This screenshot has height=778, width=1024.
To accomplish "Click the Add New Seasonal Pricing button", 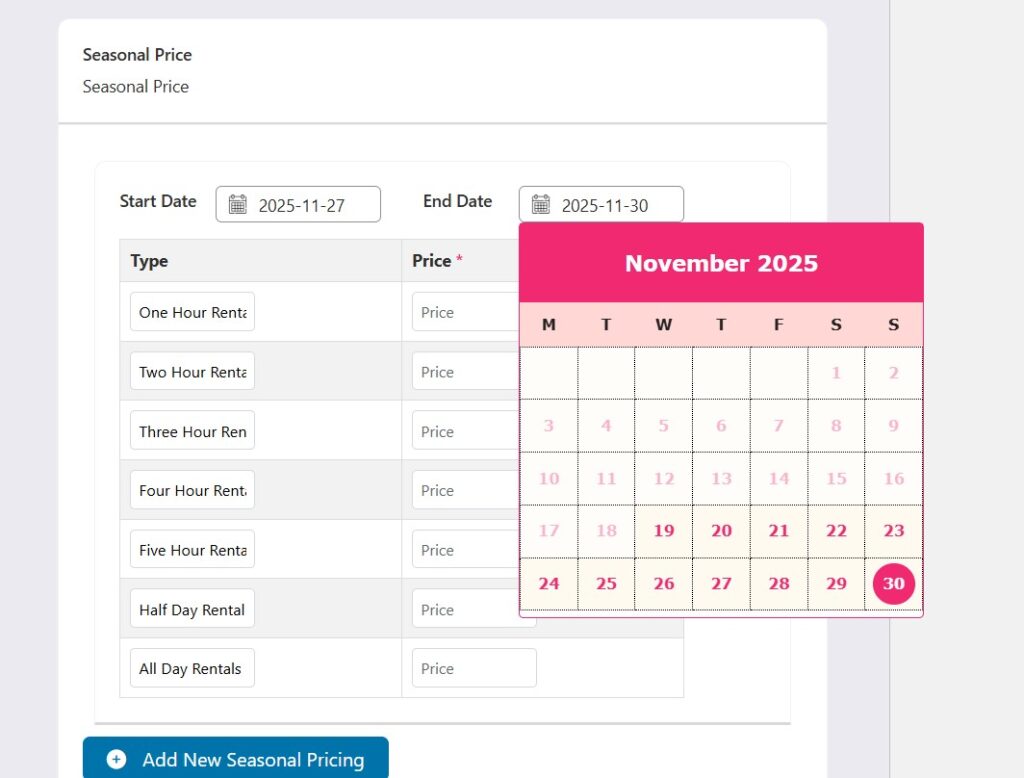I will pyautogui.click(x=235, y=759).
